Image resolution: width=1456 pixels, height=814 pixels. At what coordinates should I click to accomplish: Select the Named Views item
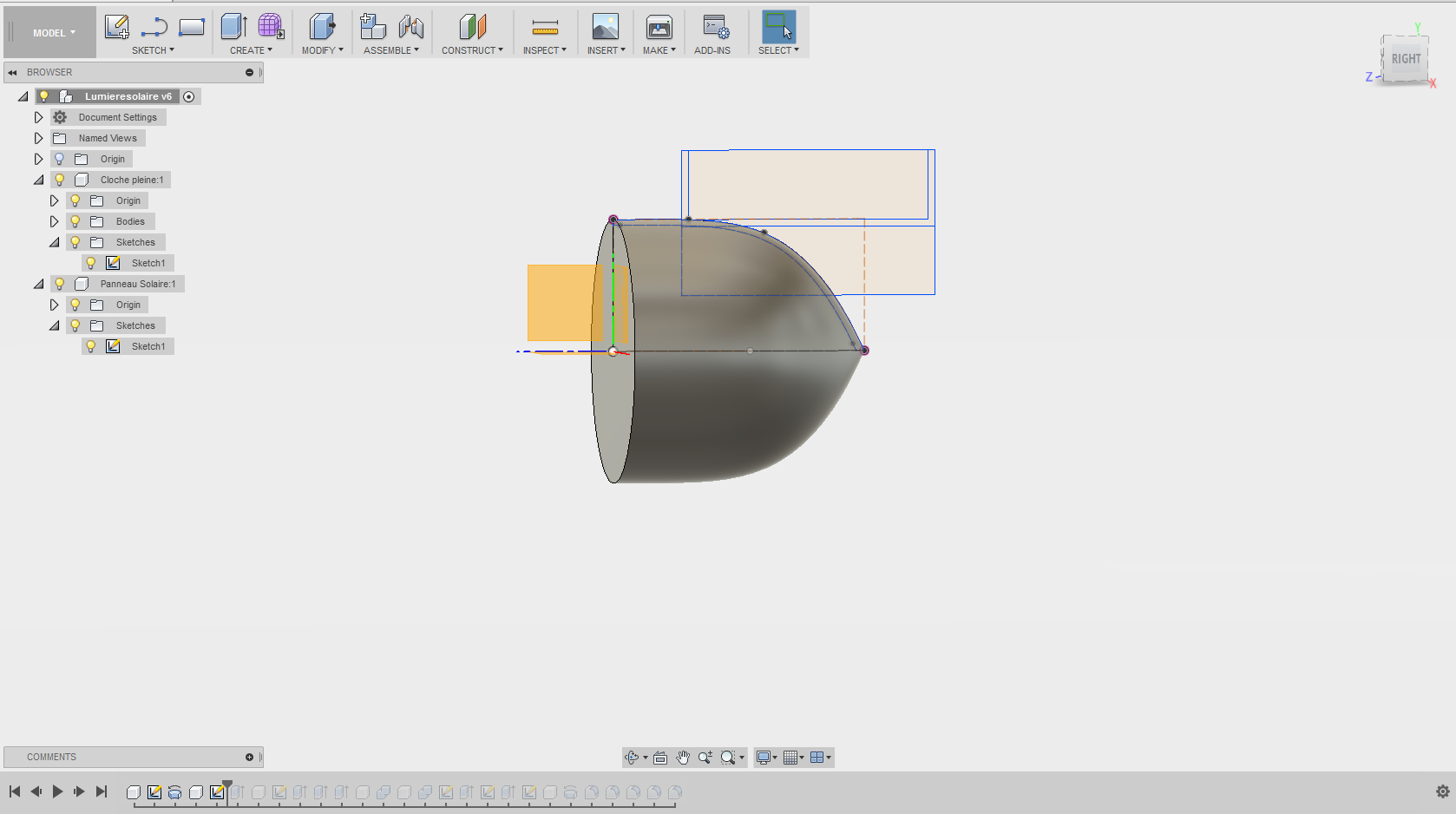(108, 138)
